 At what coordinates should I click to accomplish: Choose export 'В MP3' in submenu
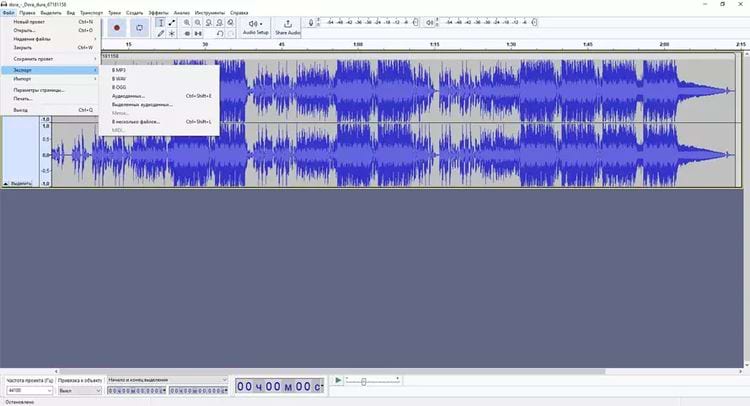coord(120,70)
